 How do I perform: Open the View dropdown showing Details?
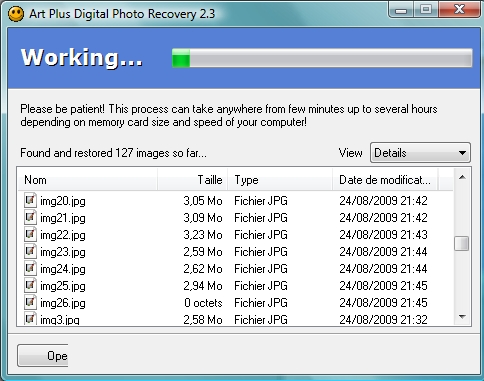click(420, 153)
